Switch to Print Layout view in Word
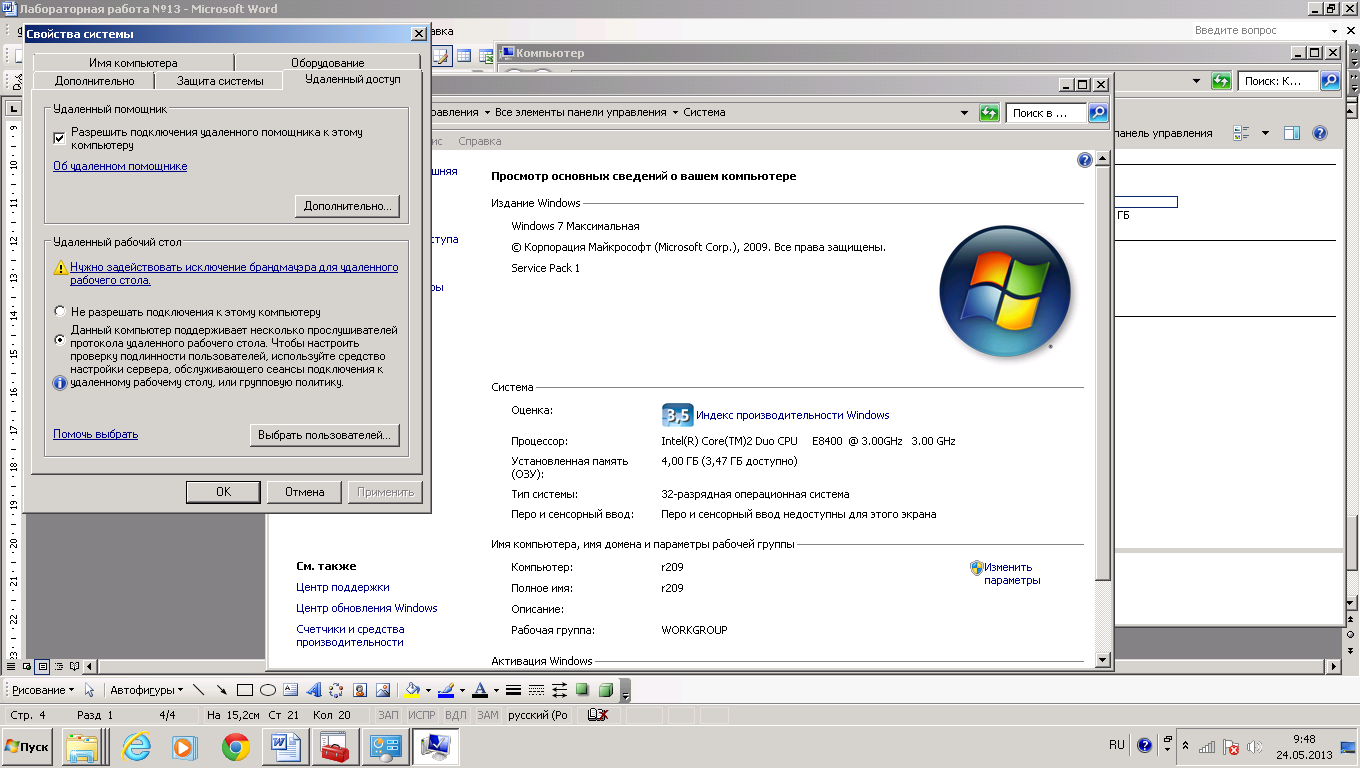 pyautogui.click(x=42, y=666)
